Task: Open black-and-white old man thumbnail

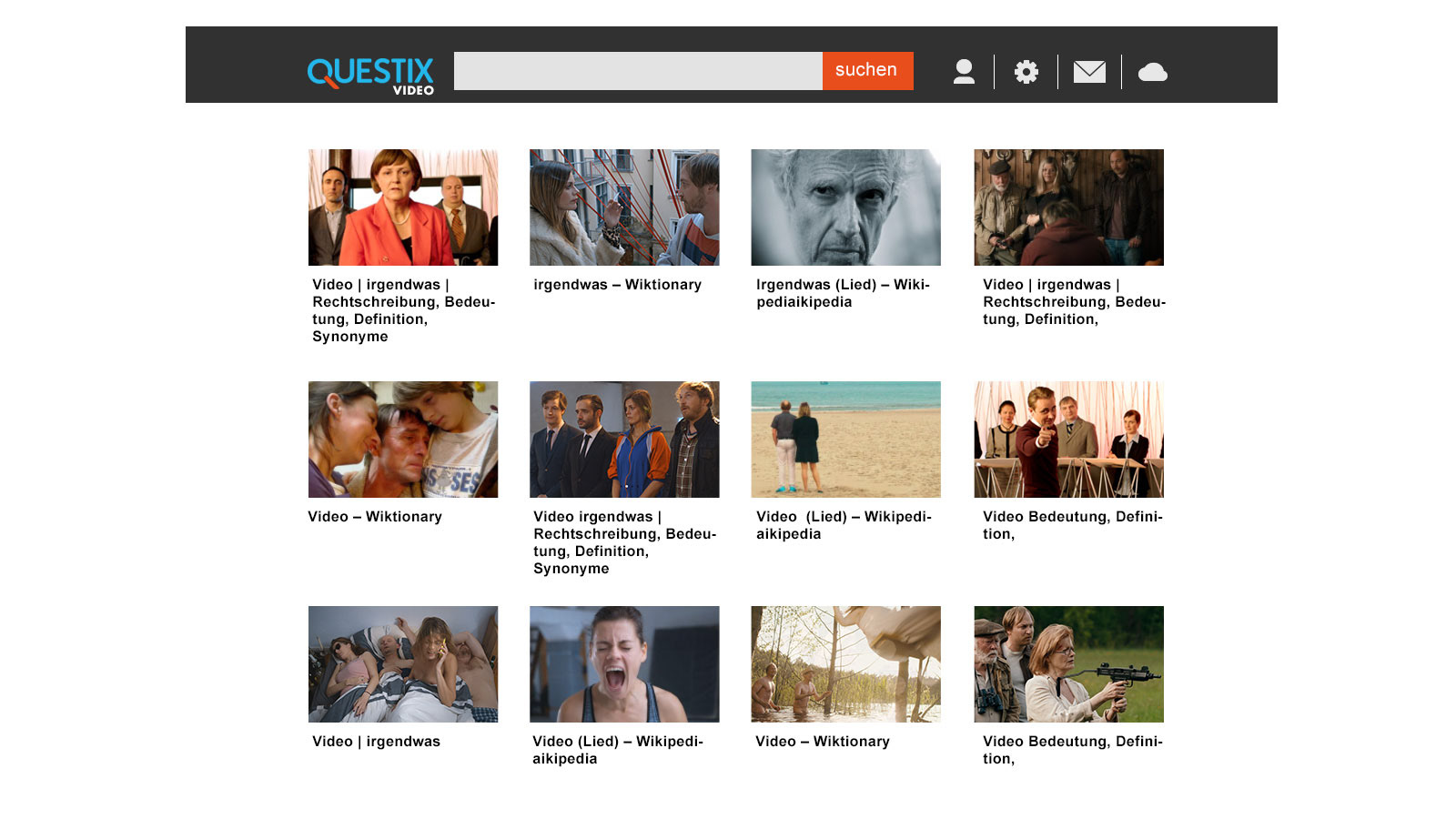Action: pos(845,207)
